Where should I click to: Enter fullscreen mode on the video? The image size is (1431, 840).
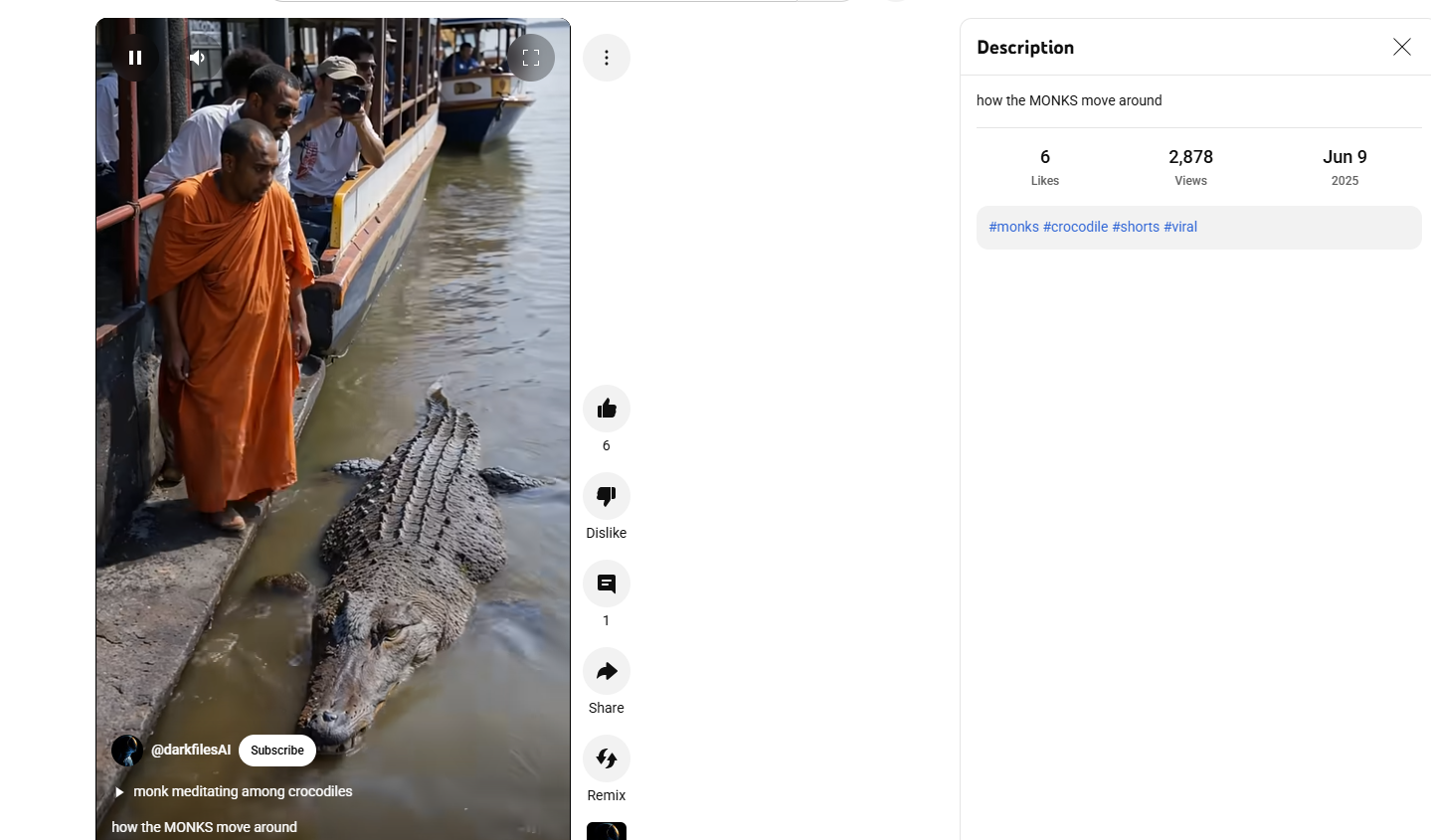click(x=531, y=58)
